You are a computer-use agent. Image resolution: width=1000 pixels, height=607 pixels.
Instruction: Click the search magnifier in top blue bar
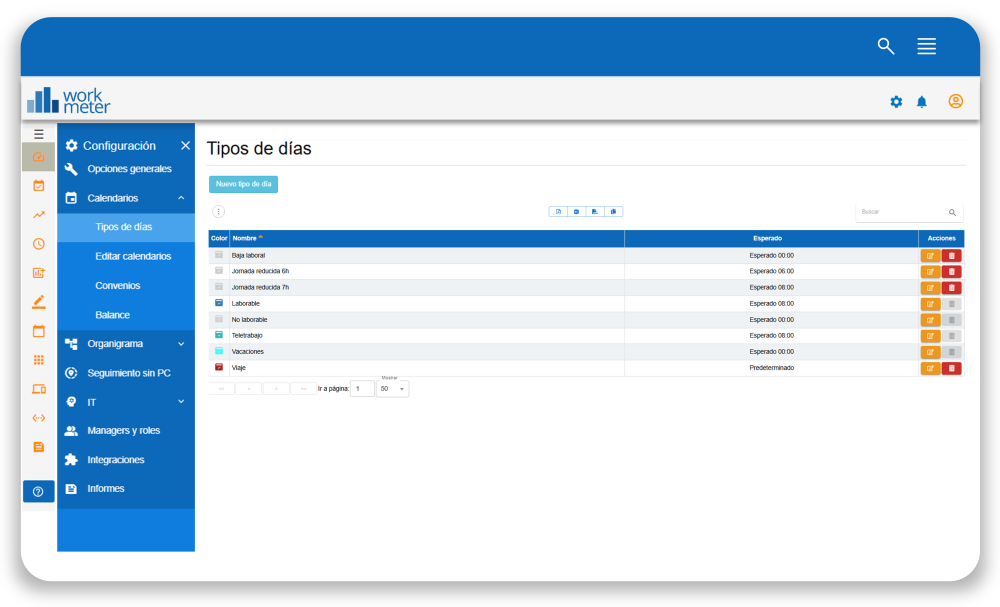pyautogui.click(x=886, y=46)
